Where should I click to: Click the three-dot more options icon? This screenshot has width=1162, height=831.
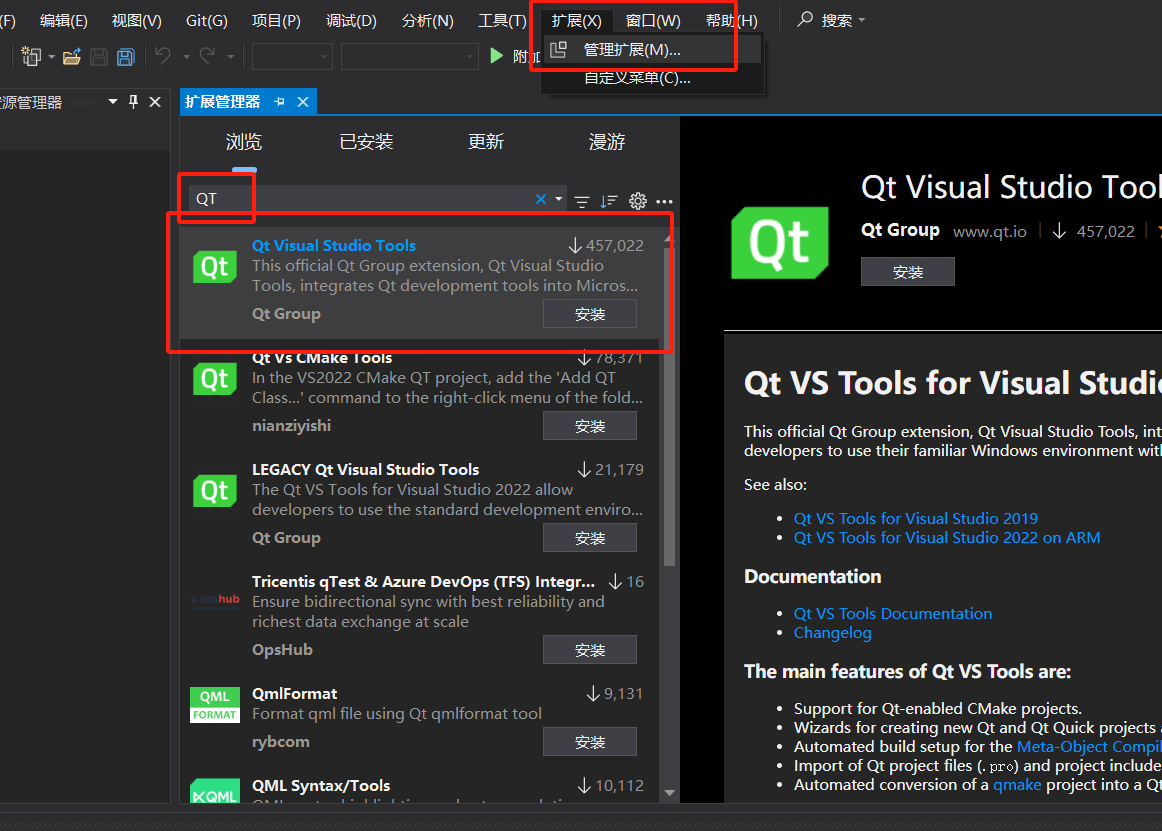tap(665, 201)
